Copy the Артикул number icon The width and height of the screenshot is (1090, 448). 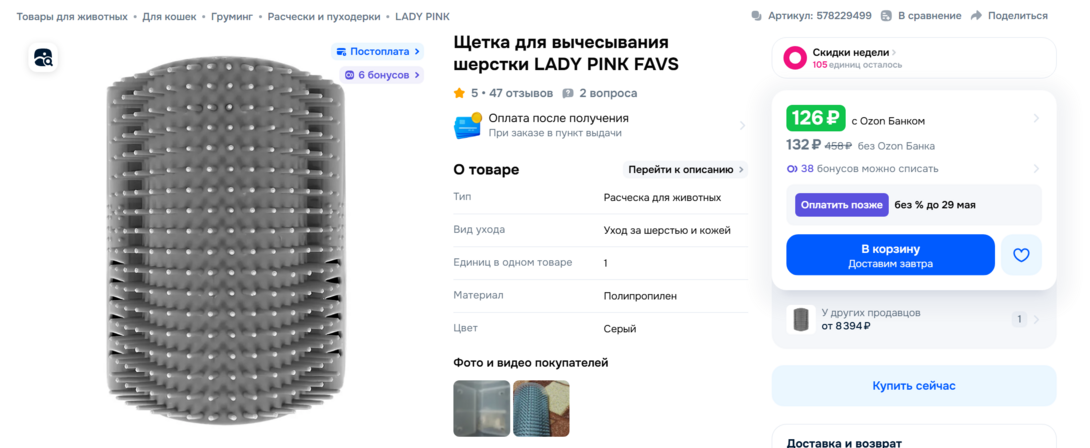point(757,16)
